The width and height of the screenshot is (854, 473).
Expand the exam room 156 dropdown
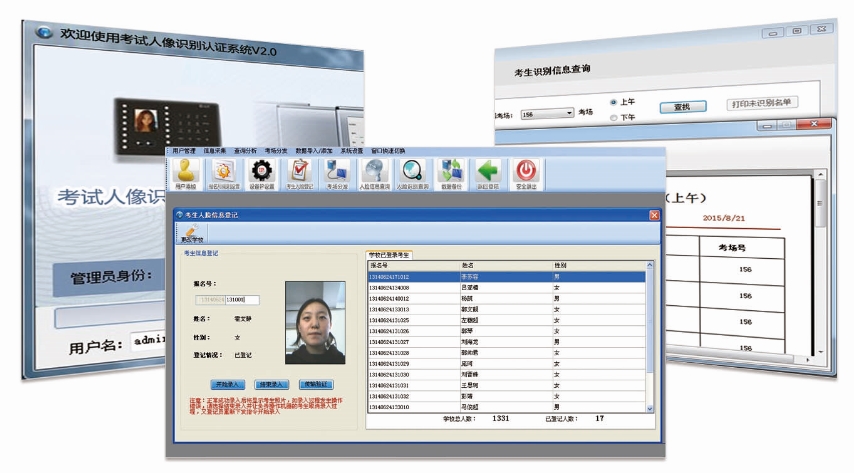569,113
